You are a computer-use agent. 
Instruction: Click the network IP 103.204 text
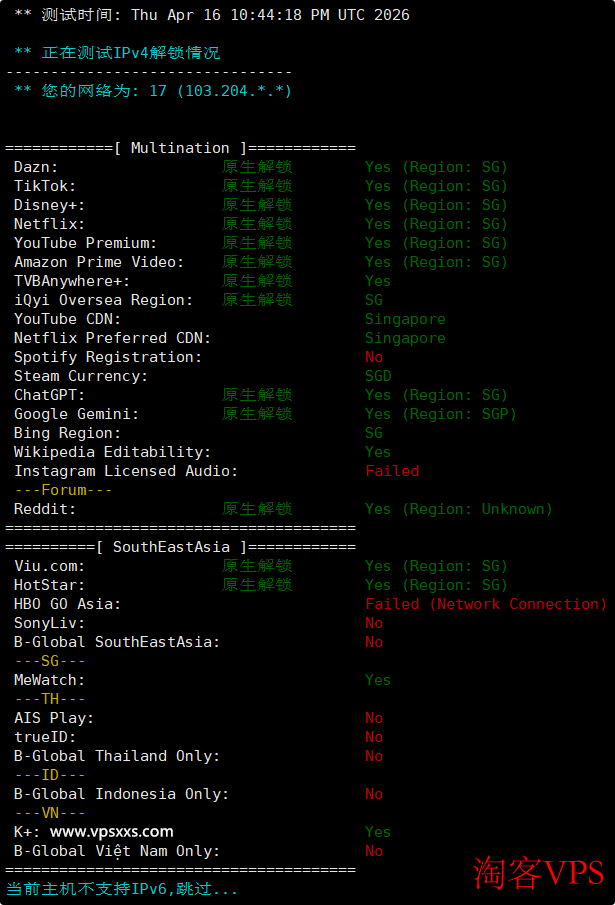pos(234,91)
